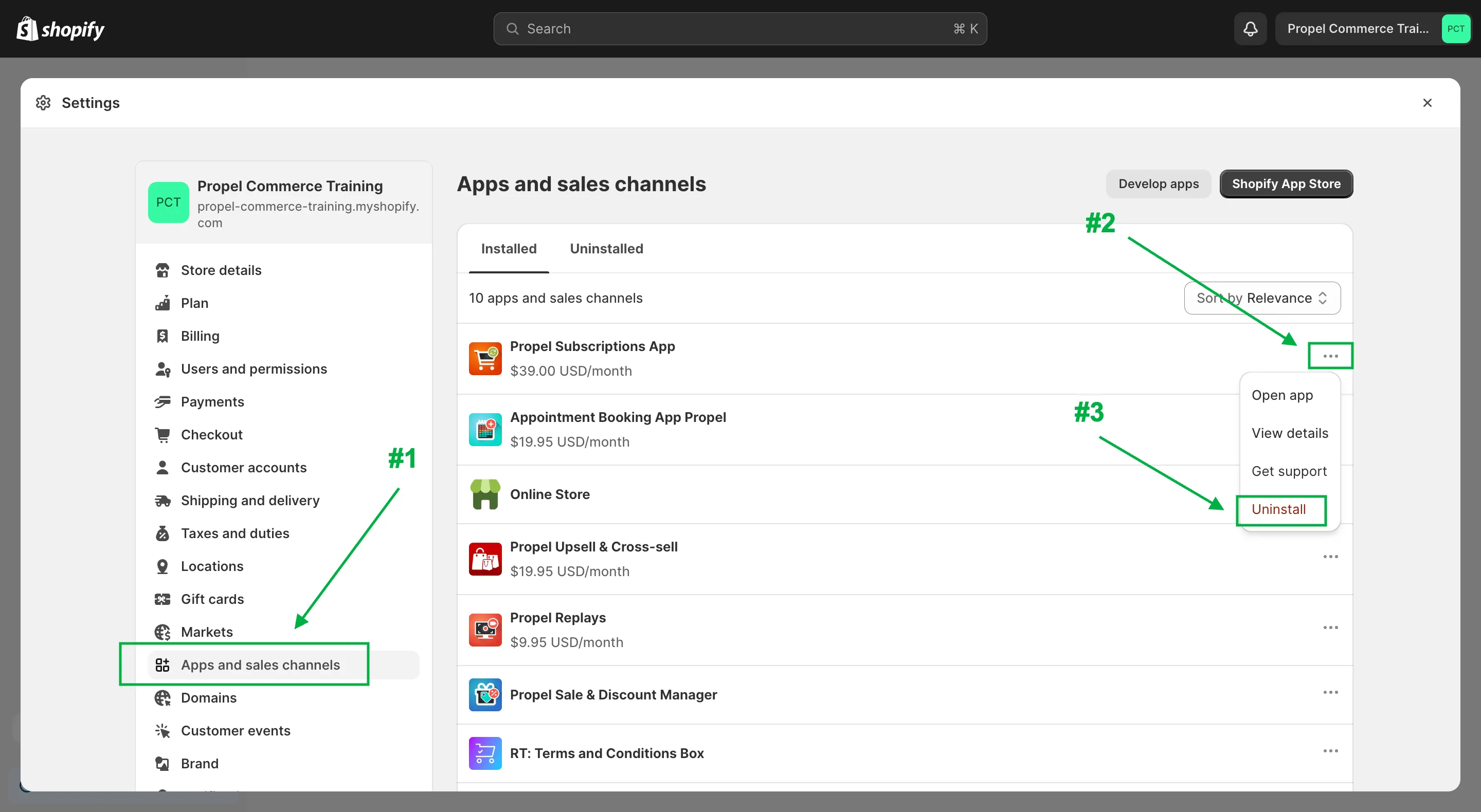Open the Propel Subscriptions App options menu
This screenshot has height=812, width=1481.
tap(1330, 356)
